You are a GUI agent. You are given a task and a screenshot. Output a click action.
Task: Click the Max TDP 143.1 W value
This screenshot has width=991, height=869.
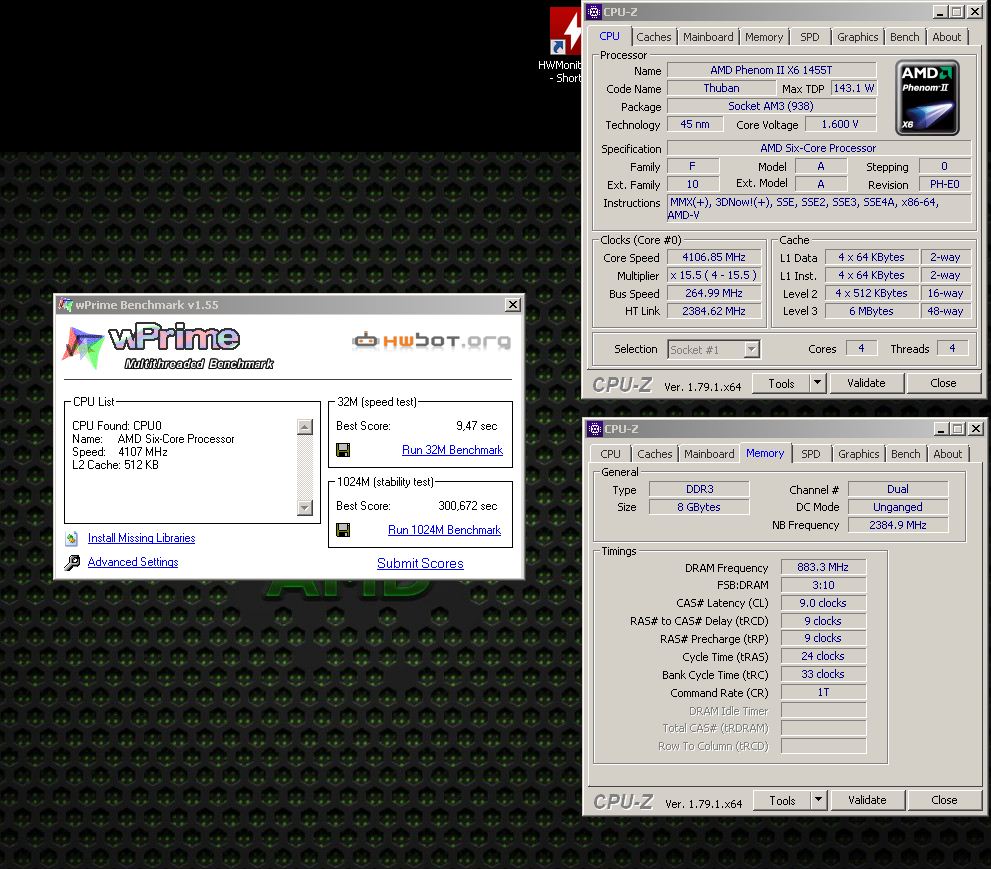pos(853,88)
